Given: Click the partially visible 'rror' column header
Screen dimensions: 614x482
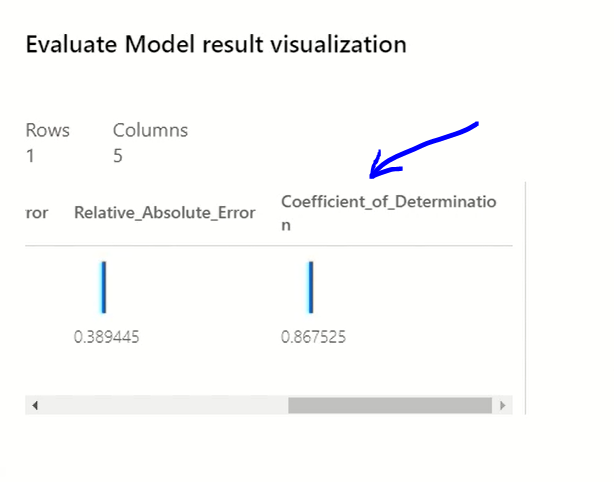Looking at the screenshot, I should (37, 213).
